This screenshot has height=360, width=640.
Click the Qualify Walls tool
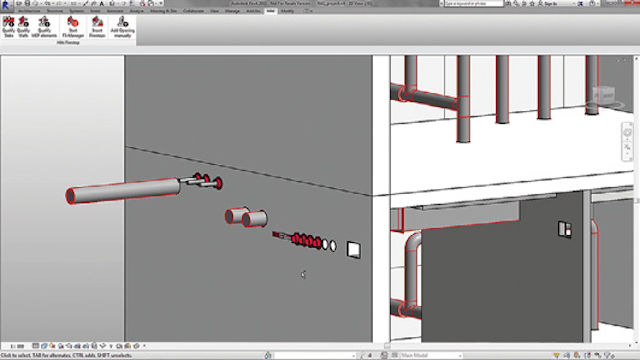23,27
